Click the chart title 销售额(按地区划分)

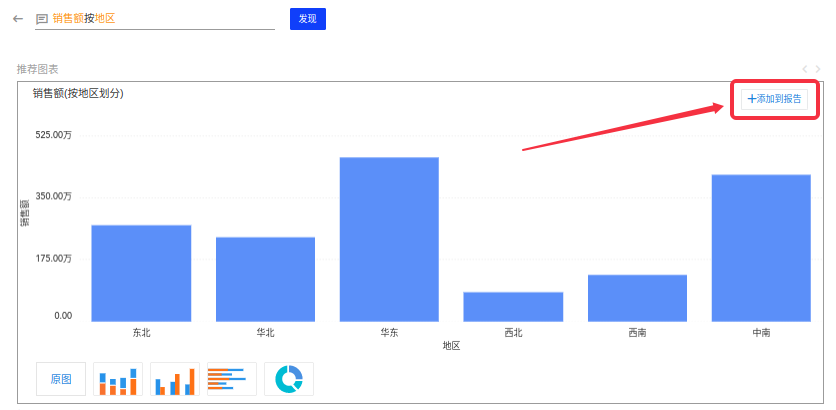[x=78, y=94]
